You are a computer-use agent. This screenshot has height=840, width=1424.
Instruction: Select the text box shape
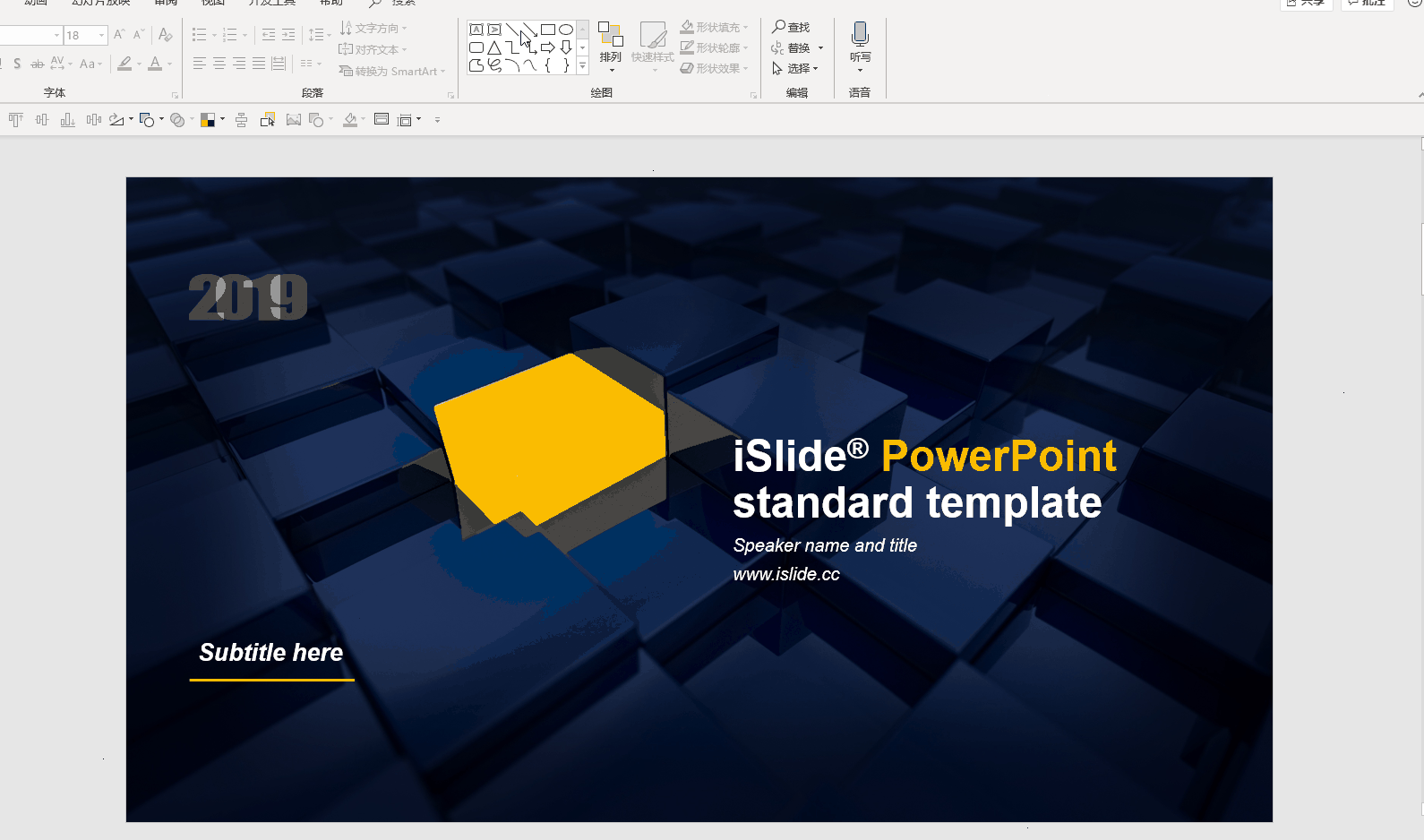point(476,30)
